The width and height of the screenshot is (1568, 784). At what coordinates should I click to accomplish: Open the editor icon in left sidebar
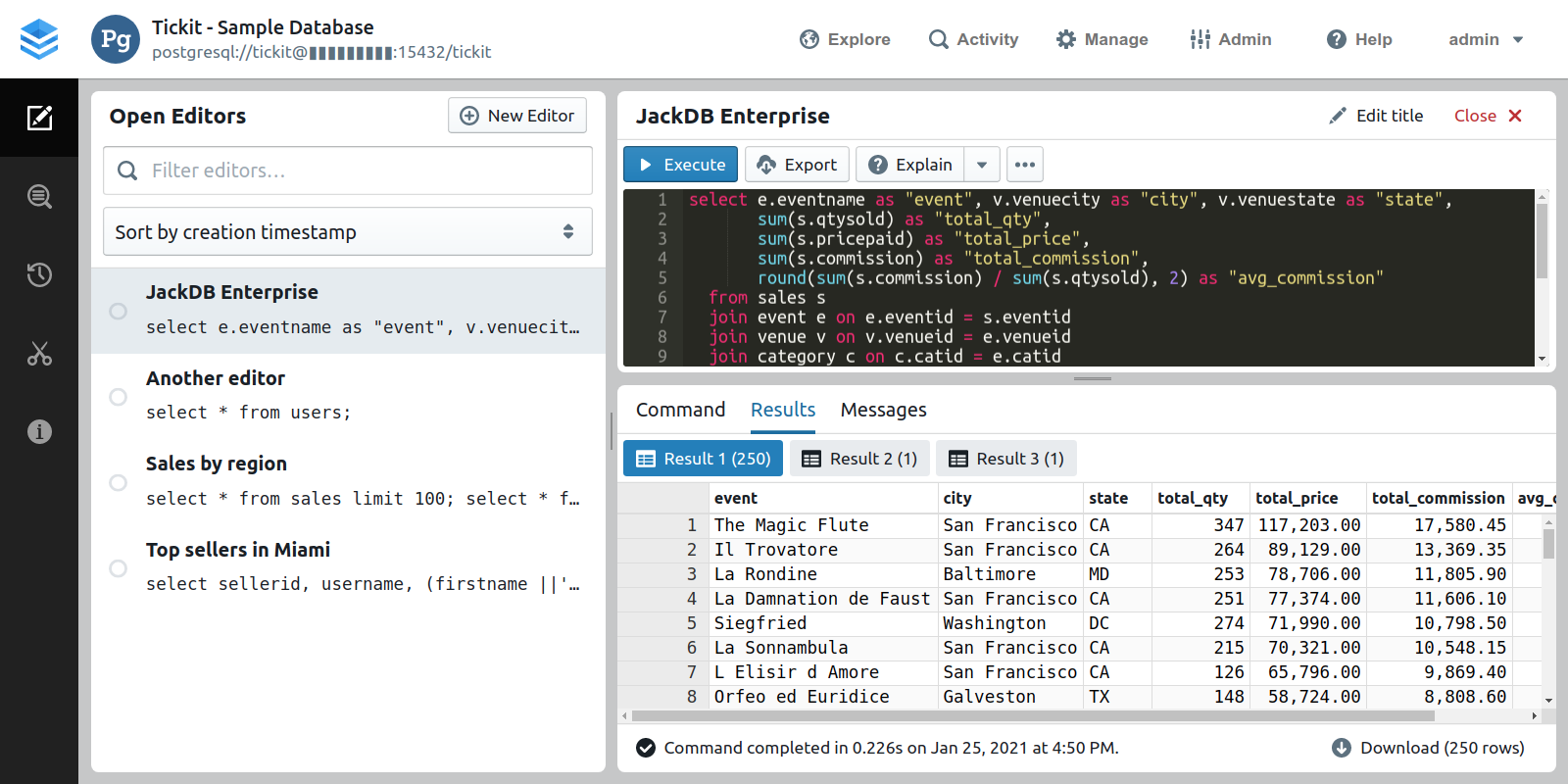coord(39,118)
